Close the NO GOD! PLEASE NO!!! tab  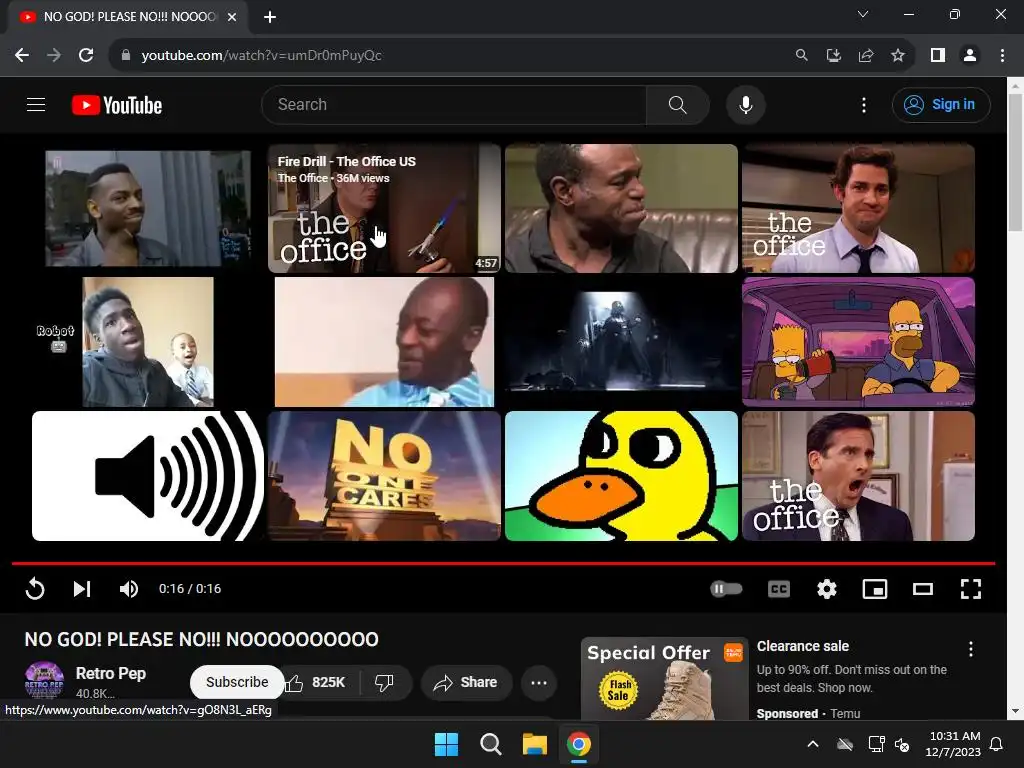232,17
